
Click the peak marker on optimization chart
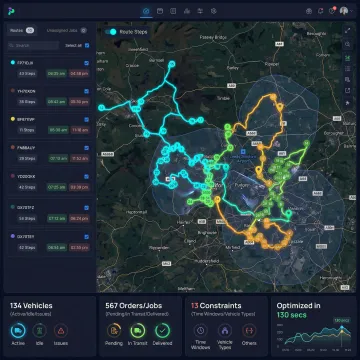pos(342,327)
